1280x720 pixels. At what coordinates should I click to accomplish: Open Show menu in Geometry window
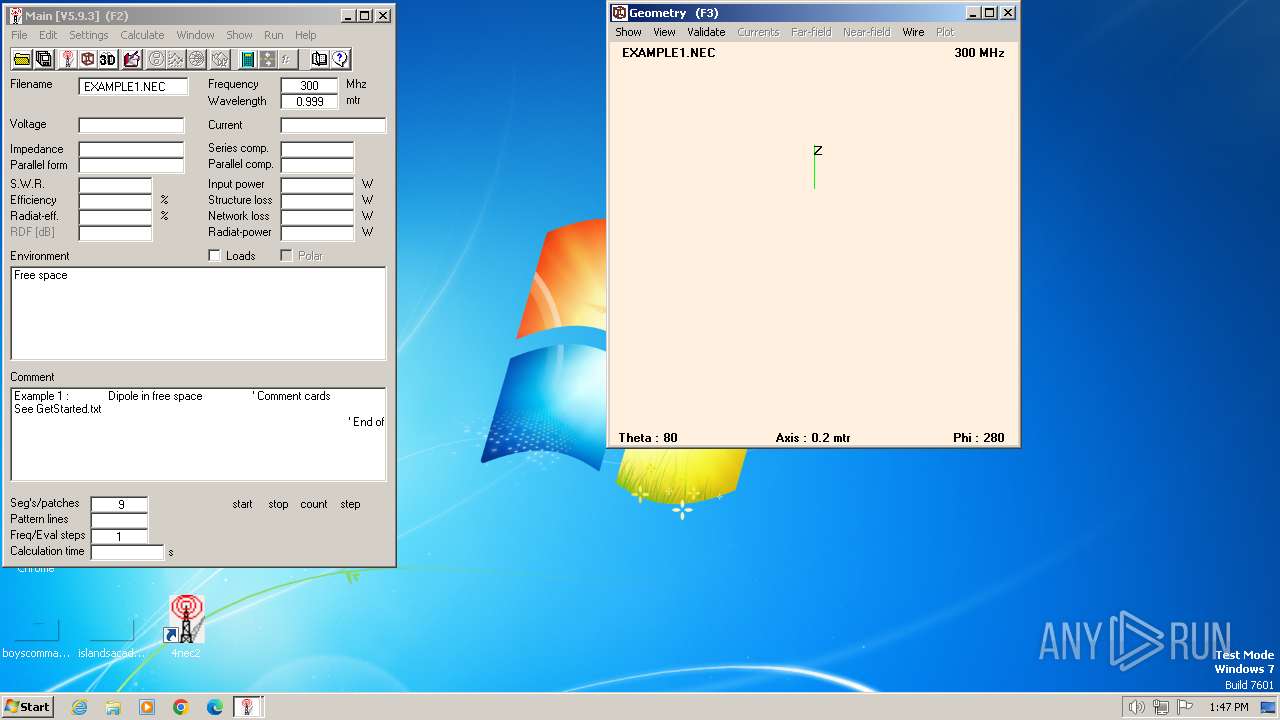(x=628, y=32)
